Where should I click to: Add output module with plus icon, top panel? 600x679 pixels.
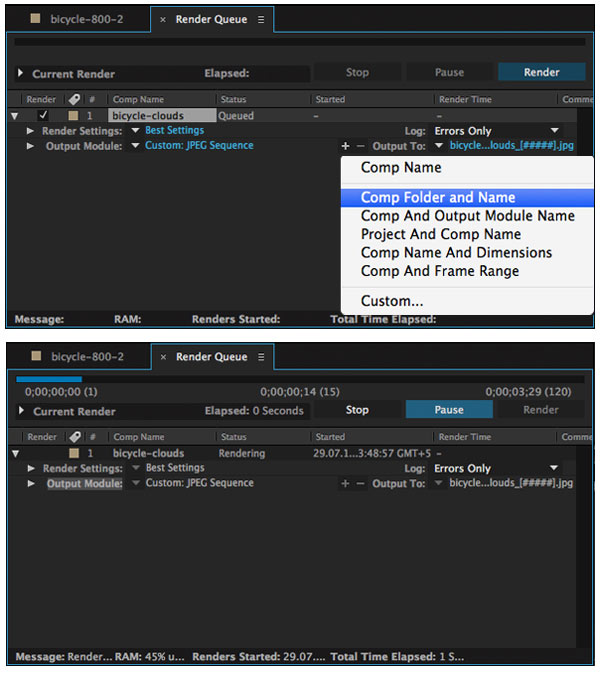coord(345,146)
